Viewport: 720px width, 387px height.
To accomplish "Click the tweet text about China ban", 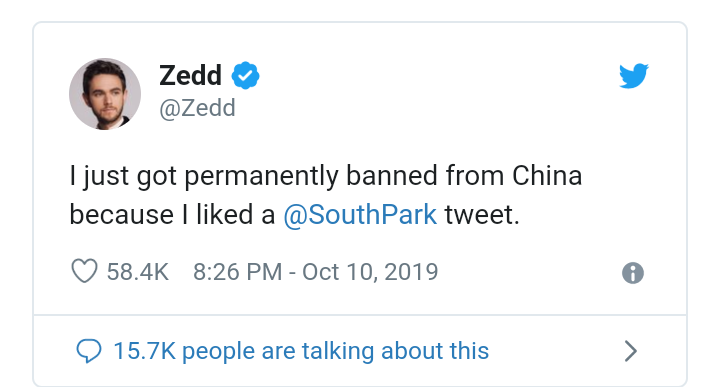I will coord(326,196).
